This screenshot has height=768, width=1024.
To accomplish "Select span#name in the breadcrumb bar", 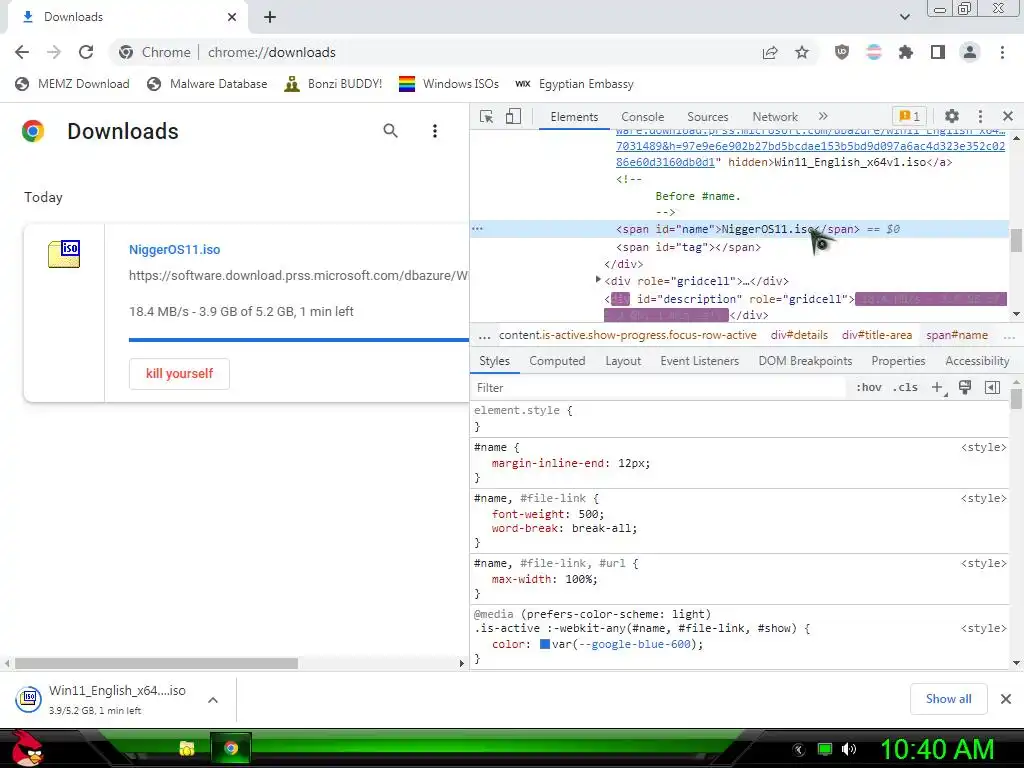I will (x=957, y=335).
